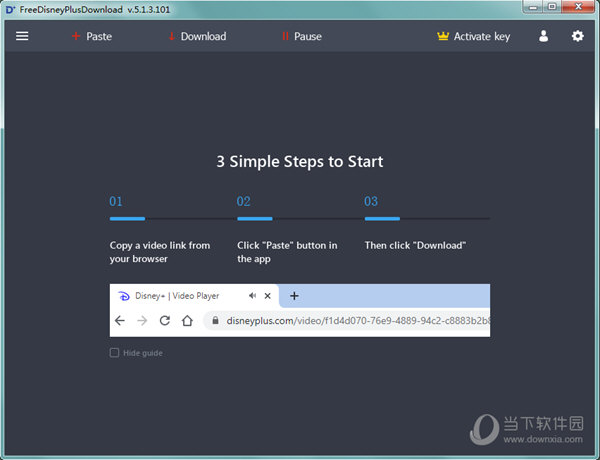The height and width of the screenshot is (460, 600).
Task: Click the guide browser address URL
Action: [358, 320]
